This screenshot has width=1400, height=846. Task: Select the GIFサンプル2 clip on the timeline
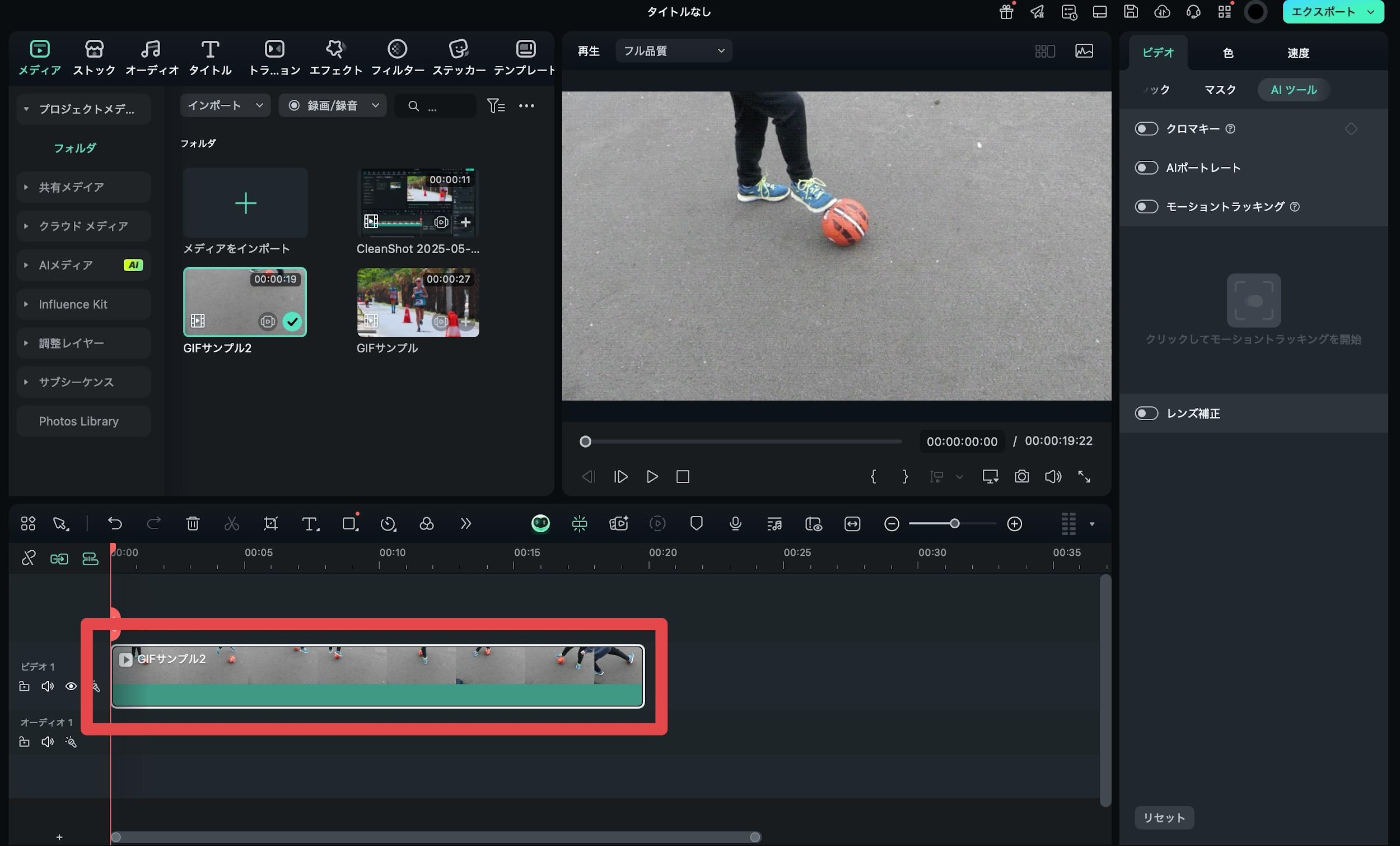[377, 676]
